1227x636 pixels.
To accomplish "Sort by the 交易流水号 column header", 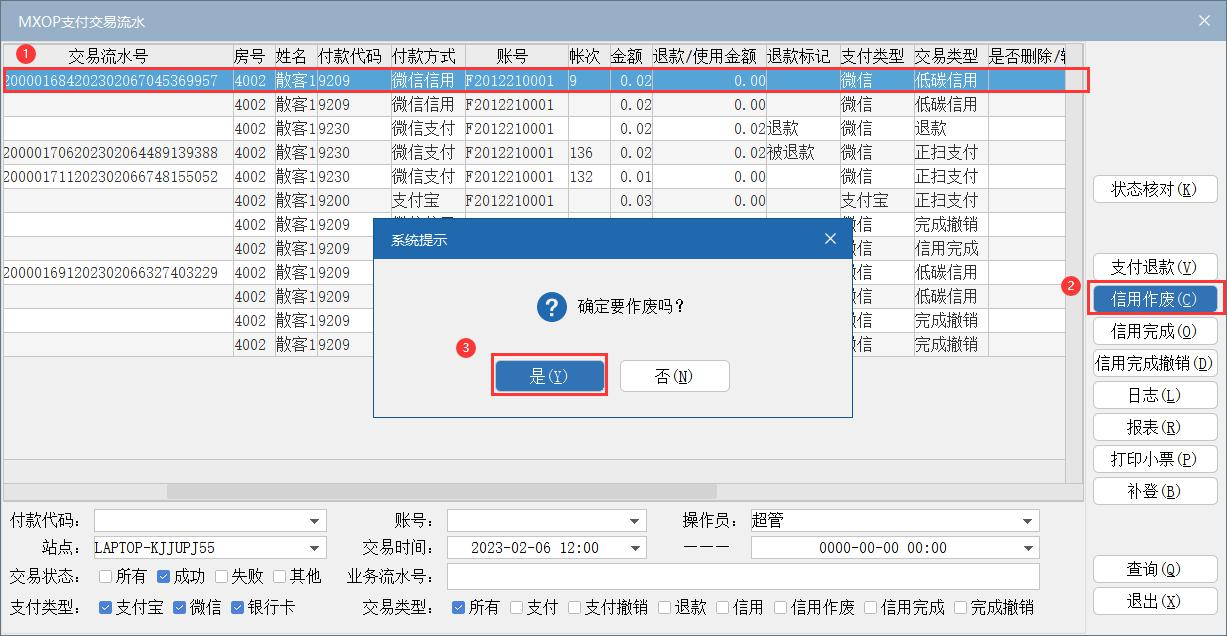I will coord(117,56).
